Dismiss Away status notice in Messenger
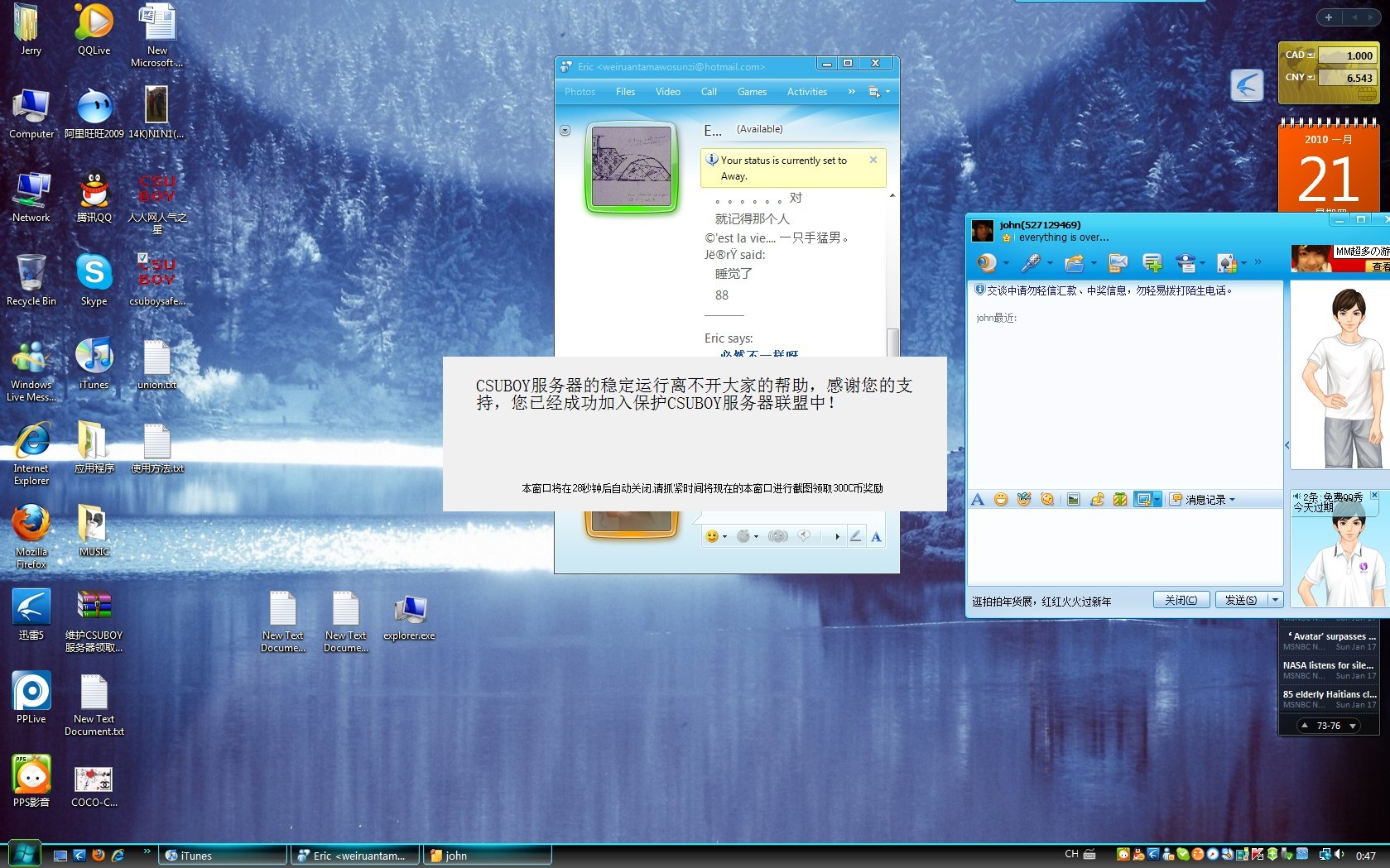 tap(873, 160)
